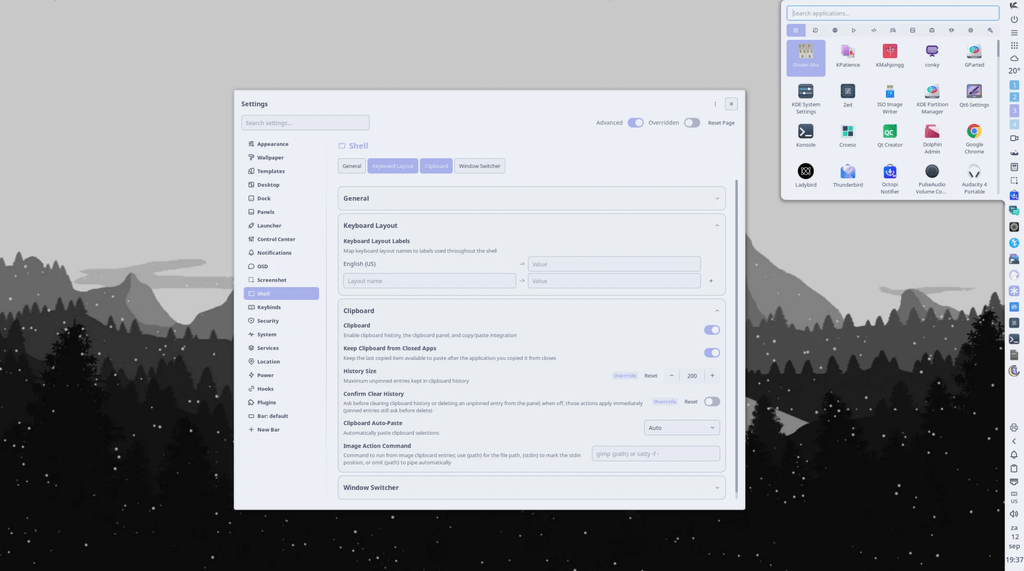Image resolution: width=1024 pixels, height=571 pixels.
Task: Launch ISO Image Writer
Action: click(x=889, y=99)
